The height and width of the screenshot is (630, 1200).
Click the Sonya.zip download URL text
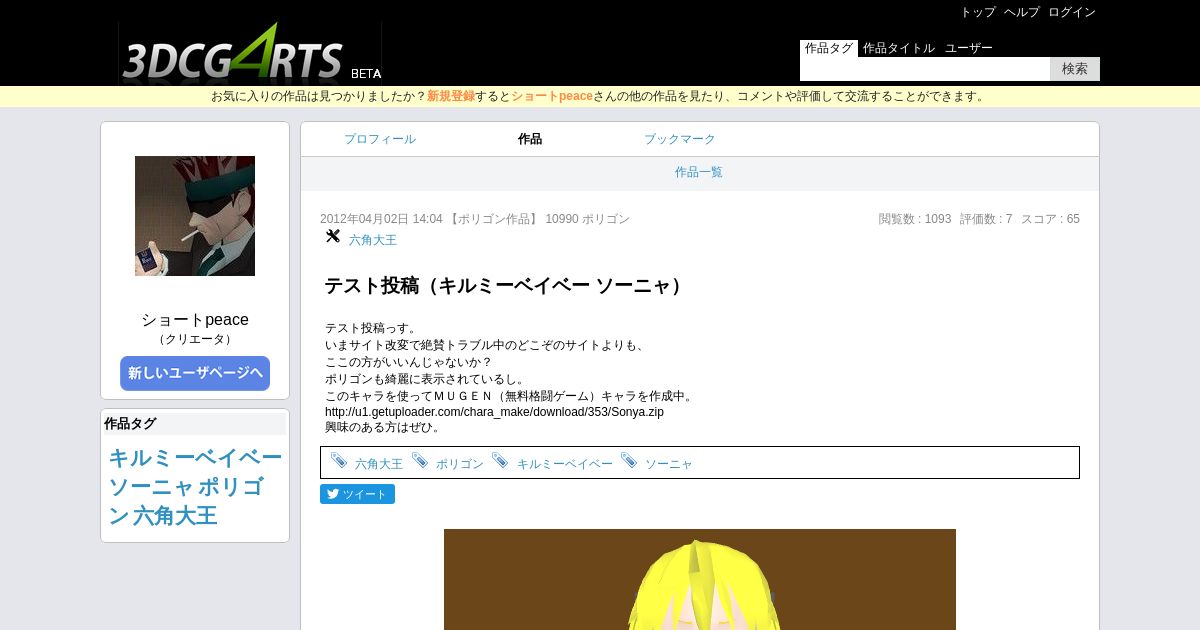point(494,412)
